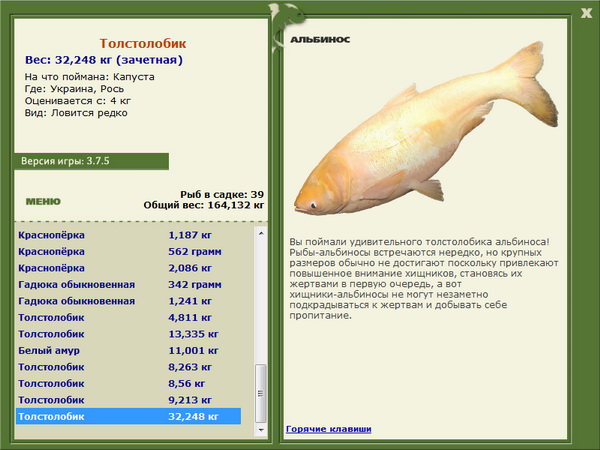Select highlighted Толстолобик 32,248 кг row
This screenshot has width=600, height=450.
tap(128, 416)
